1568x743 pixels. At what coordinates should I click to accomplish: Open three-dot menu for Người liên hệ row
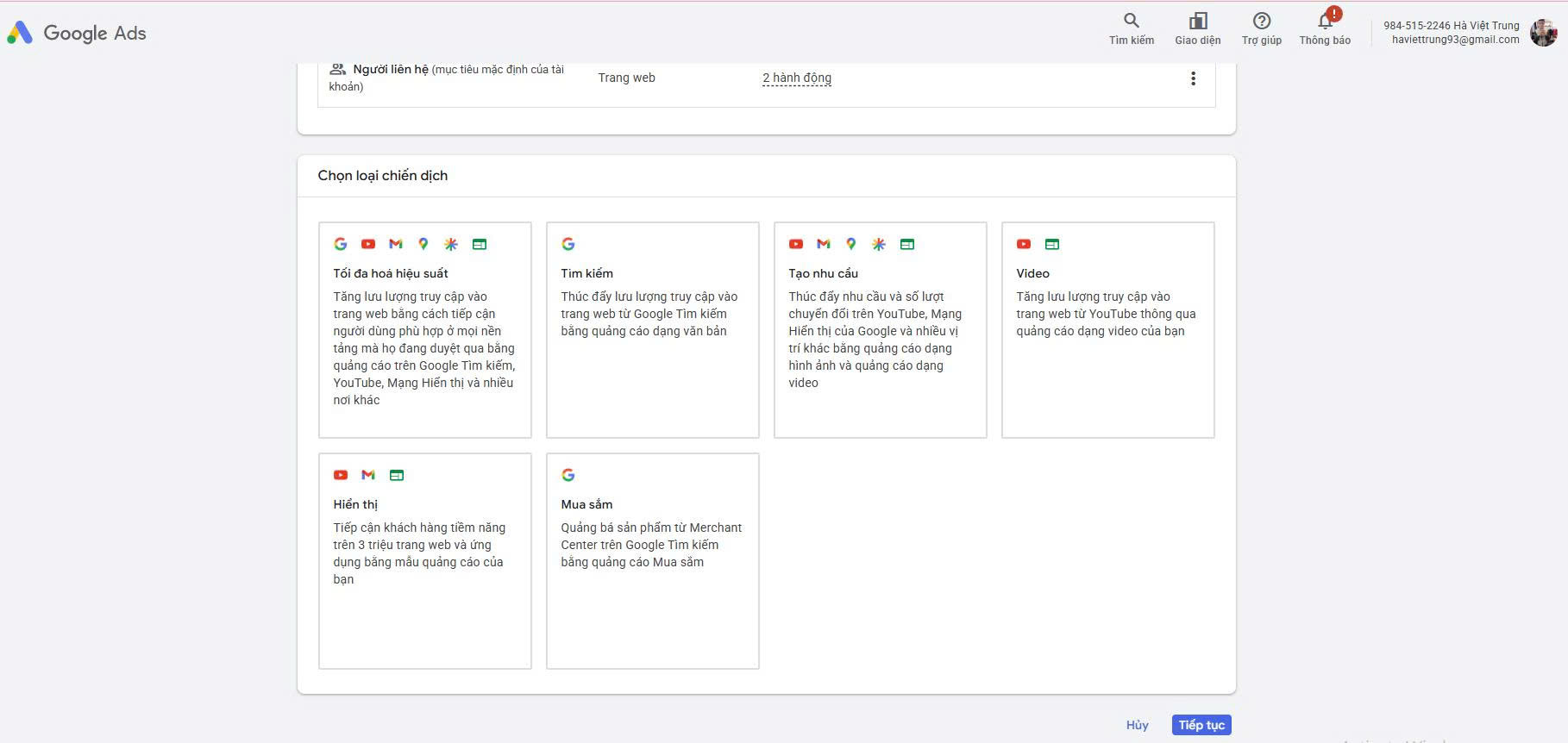[1193, 78]
